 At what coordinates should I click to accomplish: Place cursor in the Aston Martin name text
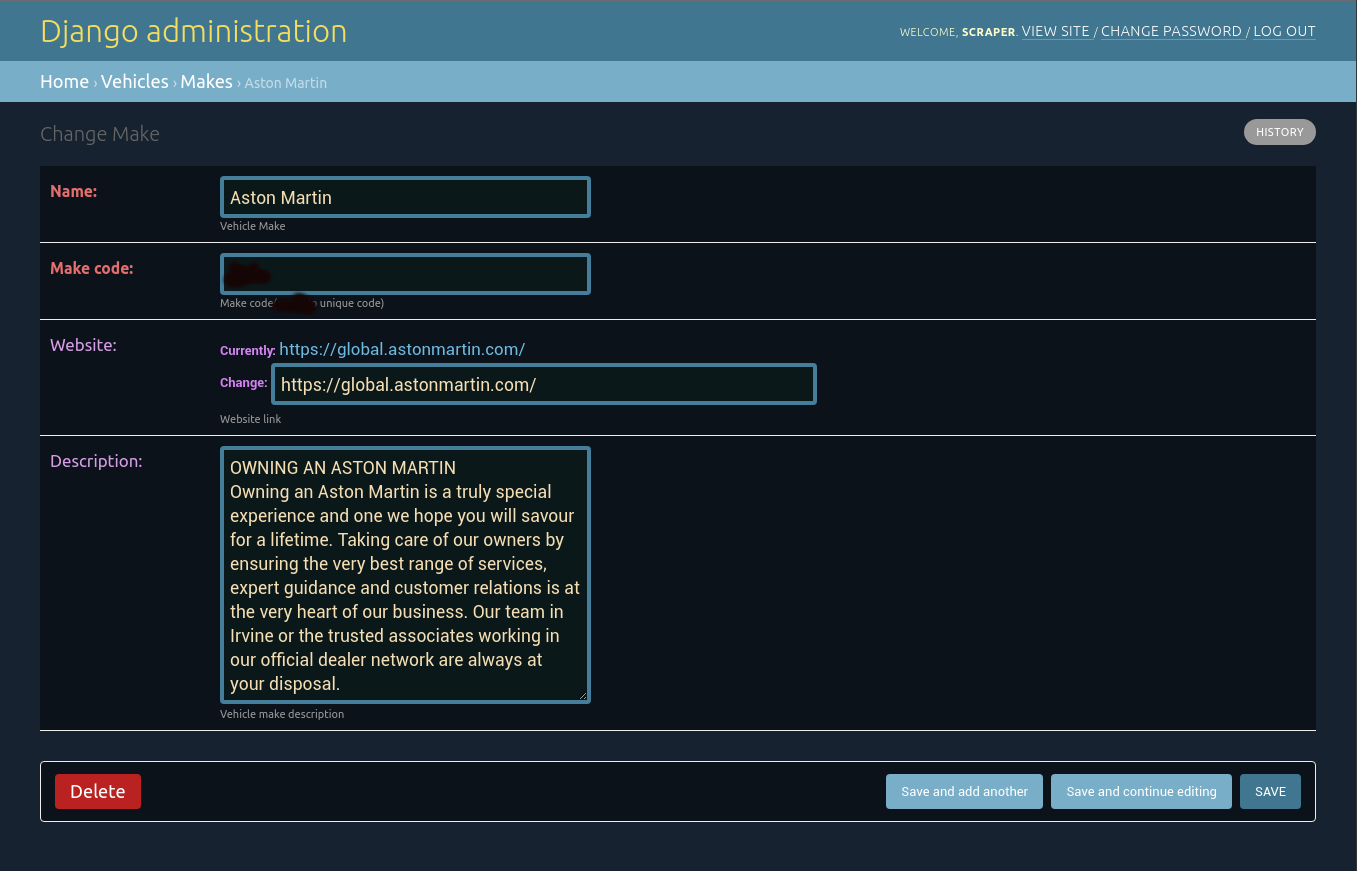click(281, 197)
